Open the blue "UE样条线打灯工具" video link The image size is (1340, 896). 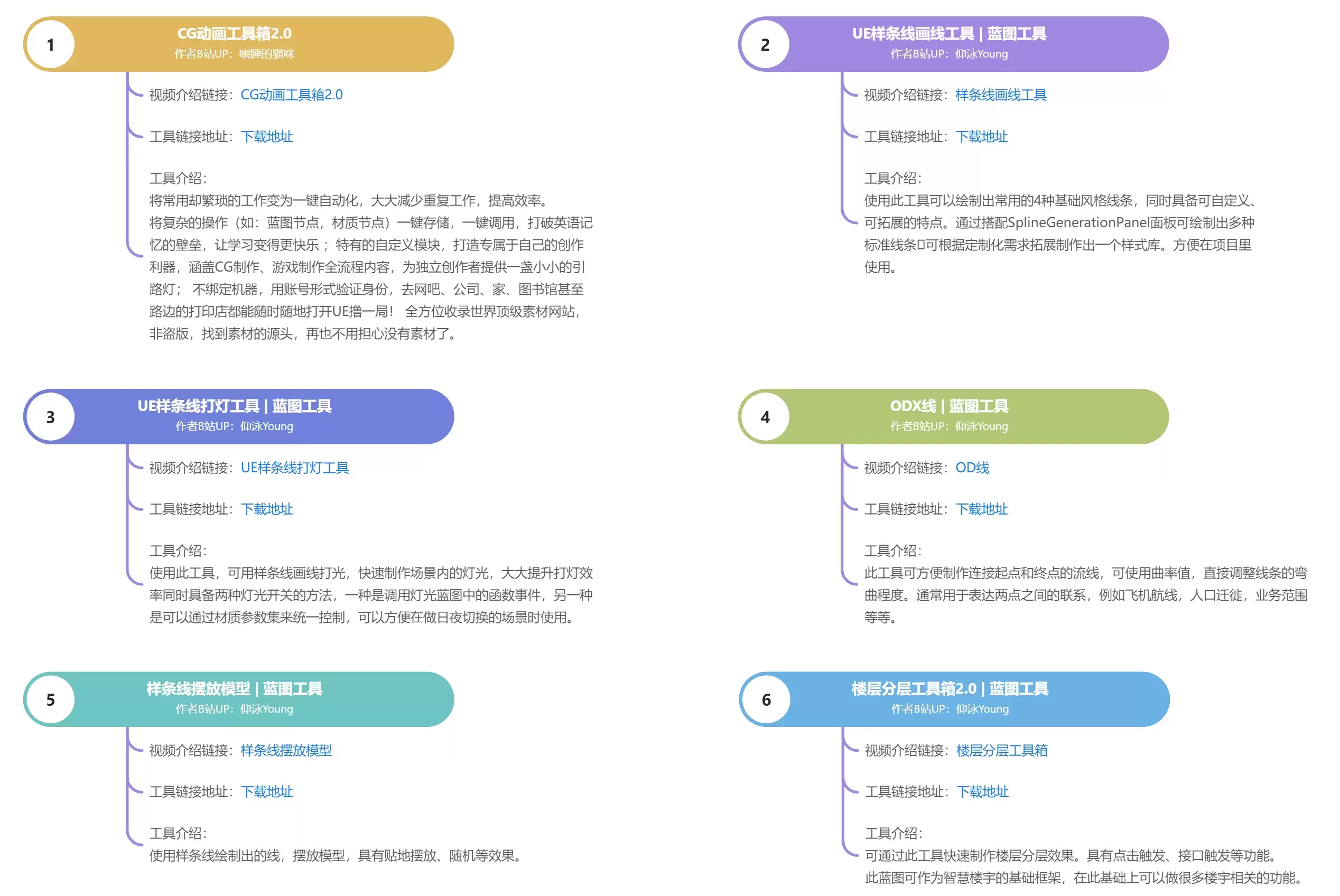(295, 468)
